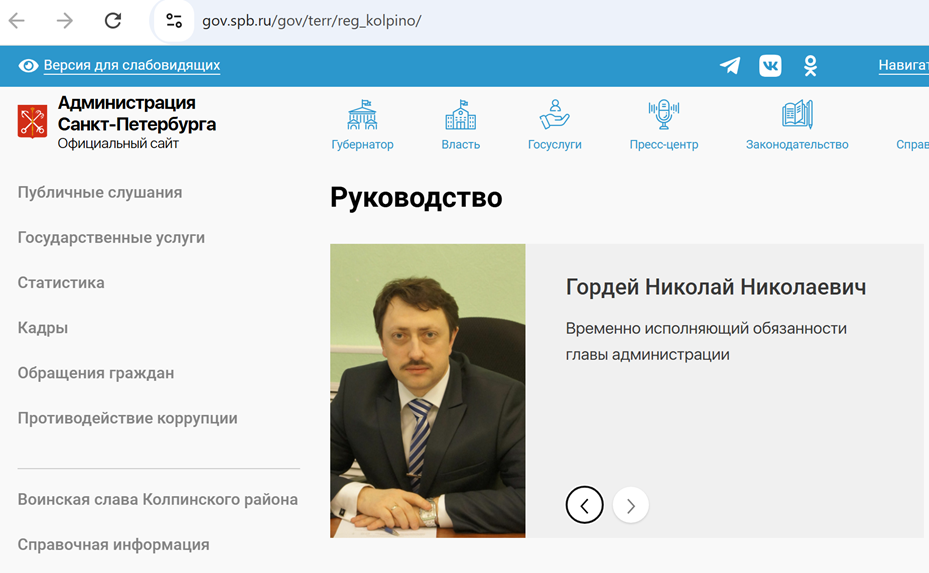Click the Власть icon

click(x=460, y=115)
